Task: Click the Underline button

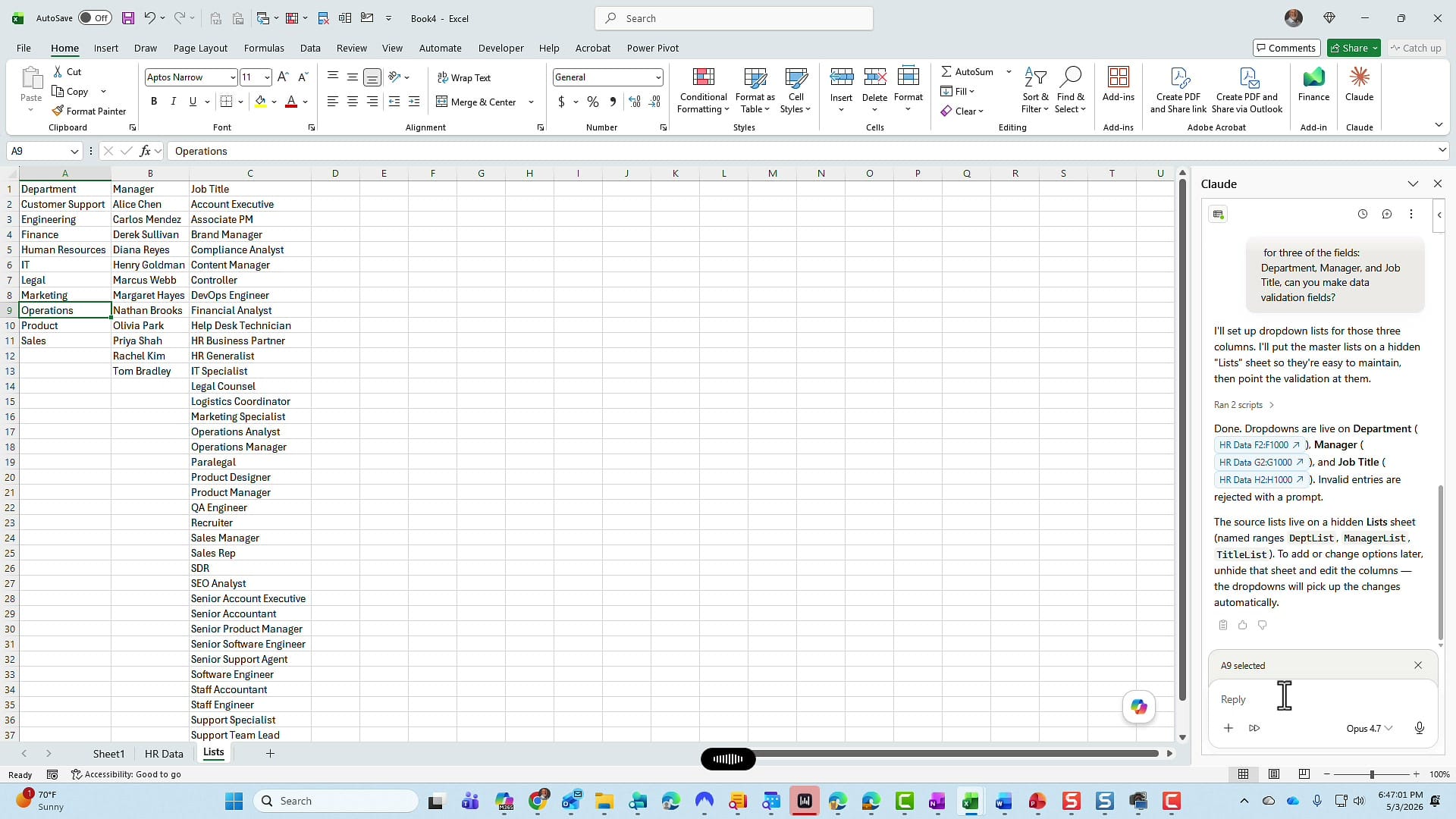Action: (193, 102)
